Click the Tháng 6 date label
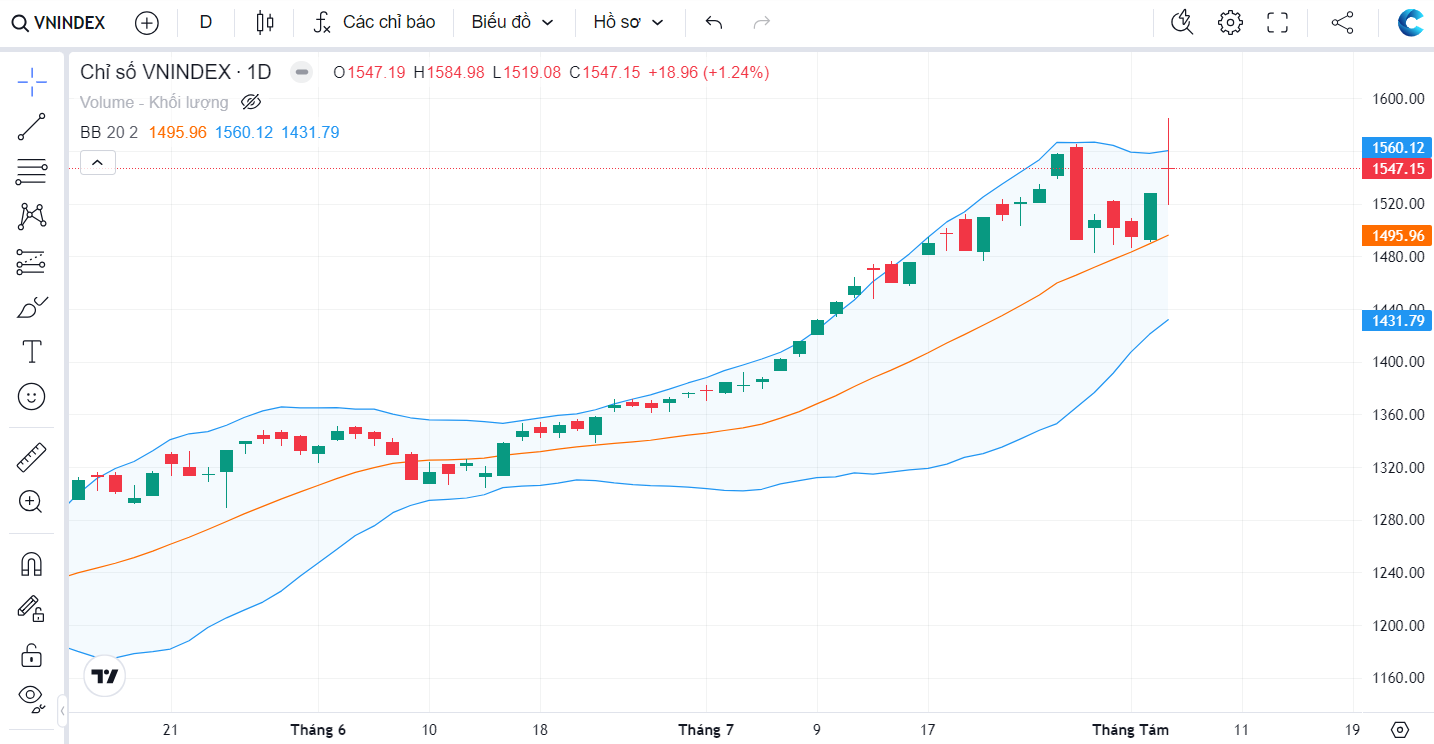The width and height of the screenshot is (1434, 744). tap(318, 730)
